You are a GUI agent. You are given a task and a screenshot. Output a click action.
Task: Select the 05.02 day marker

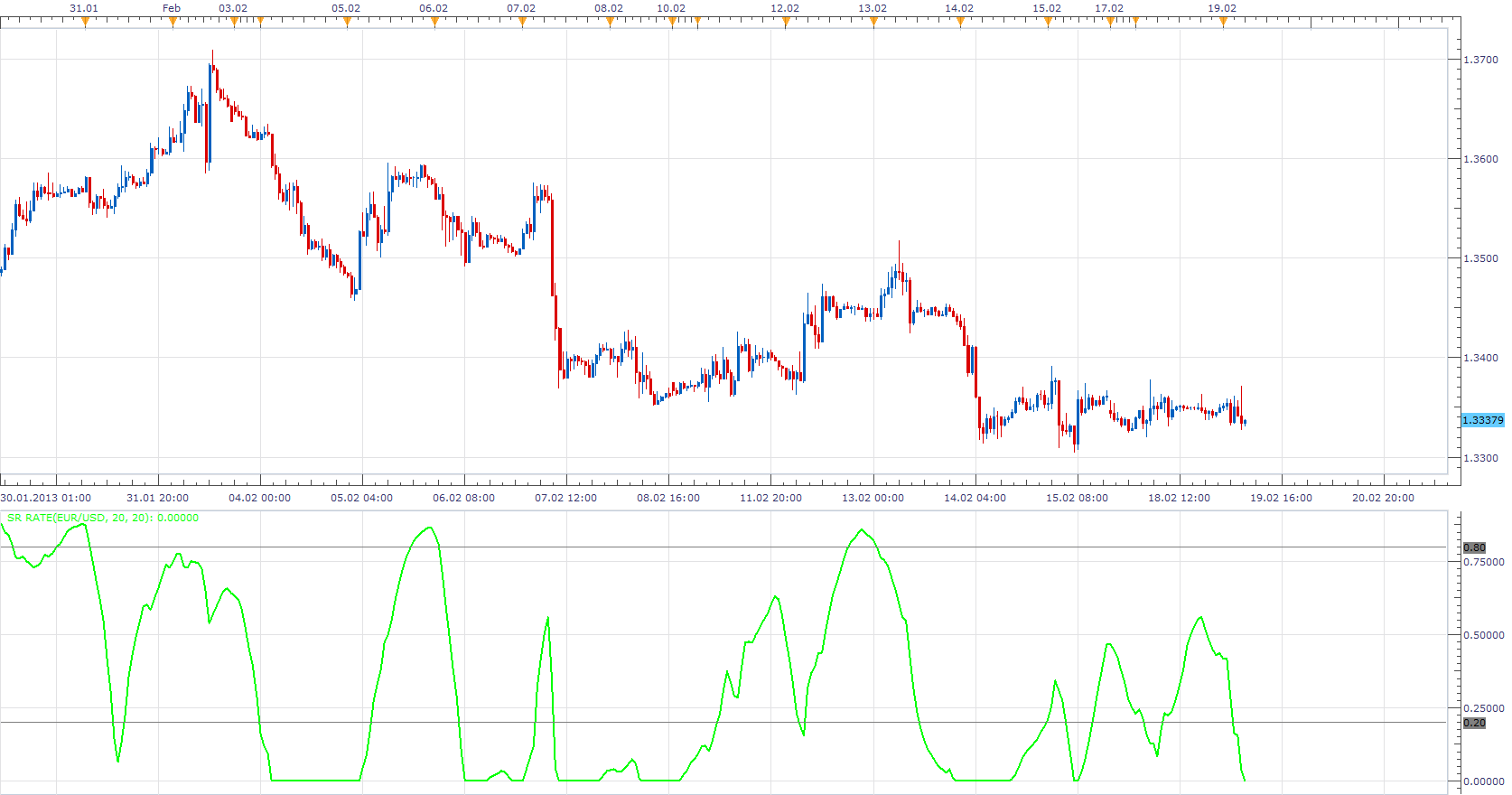[x=347, y=23]
